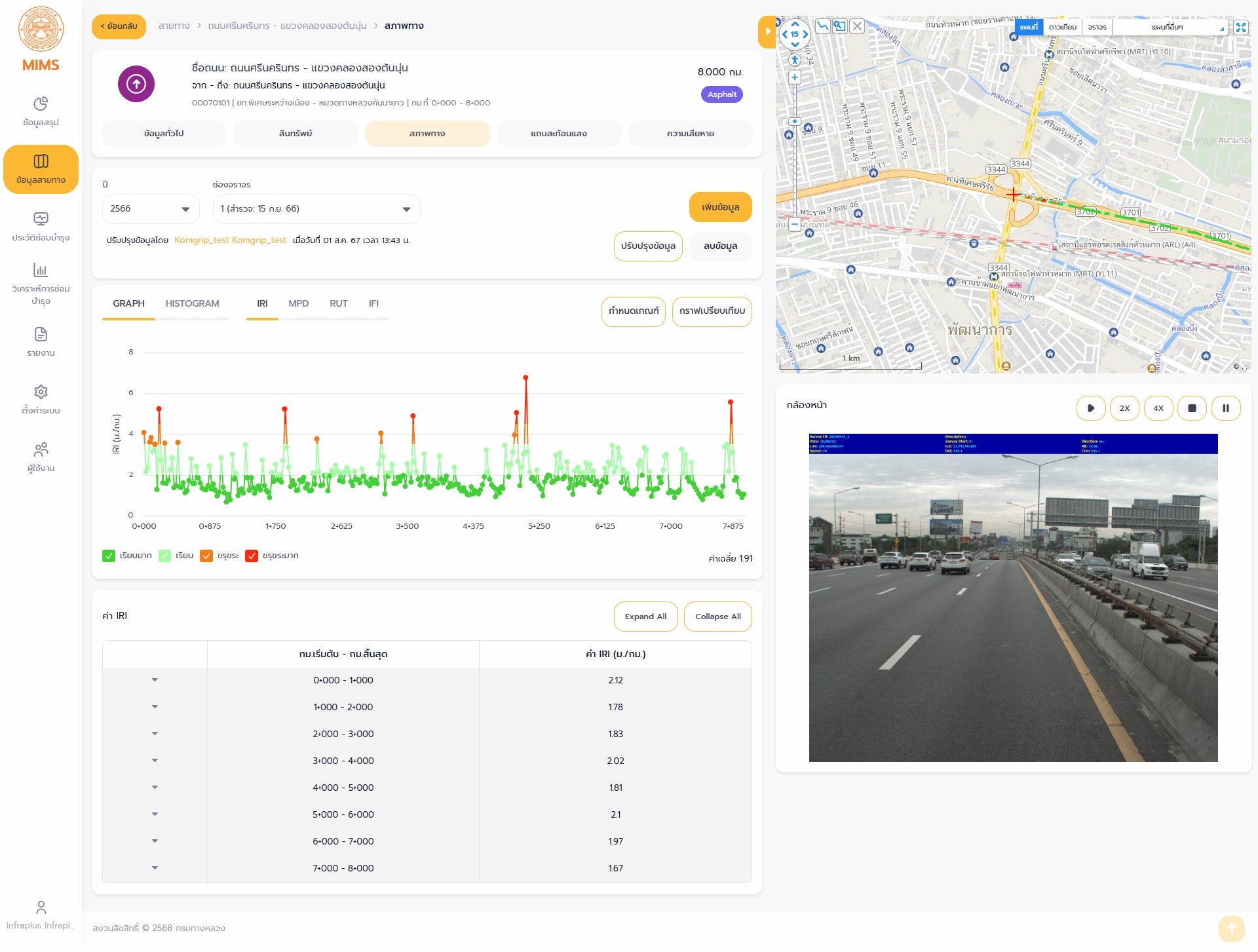Click the map street view pegman icon
The width and height of the screenshot is (1258, 952).
point(794,60)
